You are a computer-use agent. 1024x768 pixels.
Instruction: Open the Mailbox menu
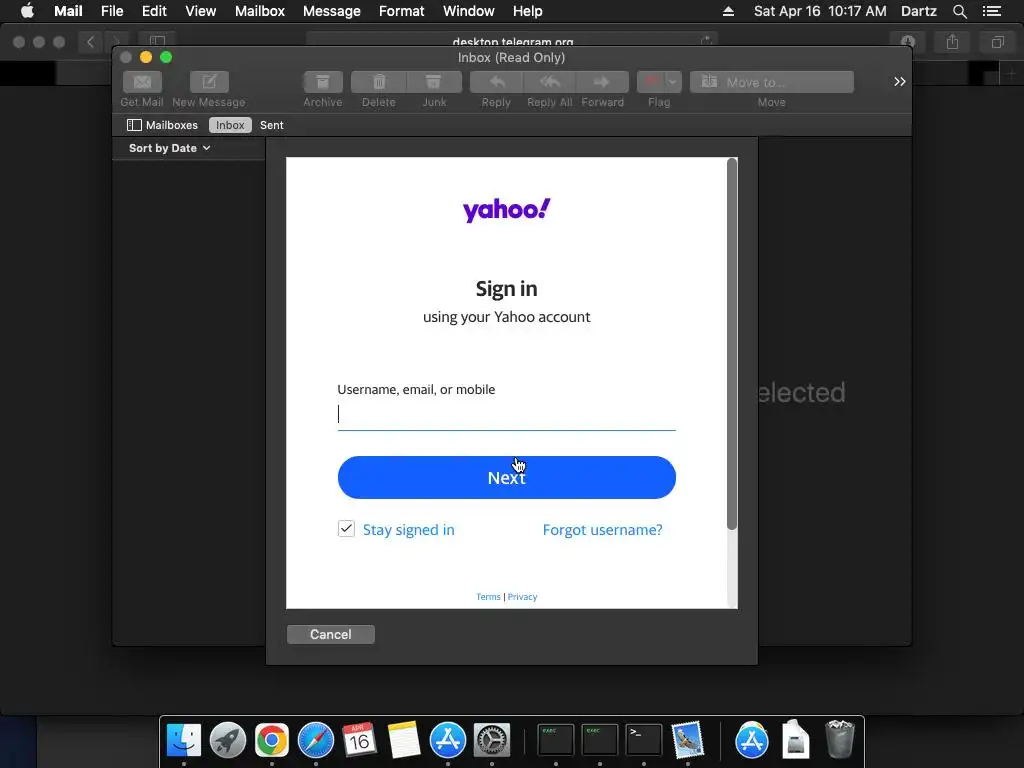[x=260, y=11]
